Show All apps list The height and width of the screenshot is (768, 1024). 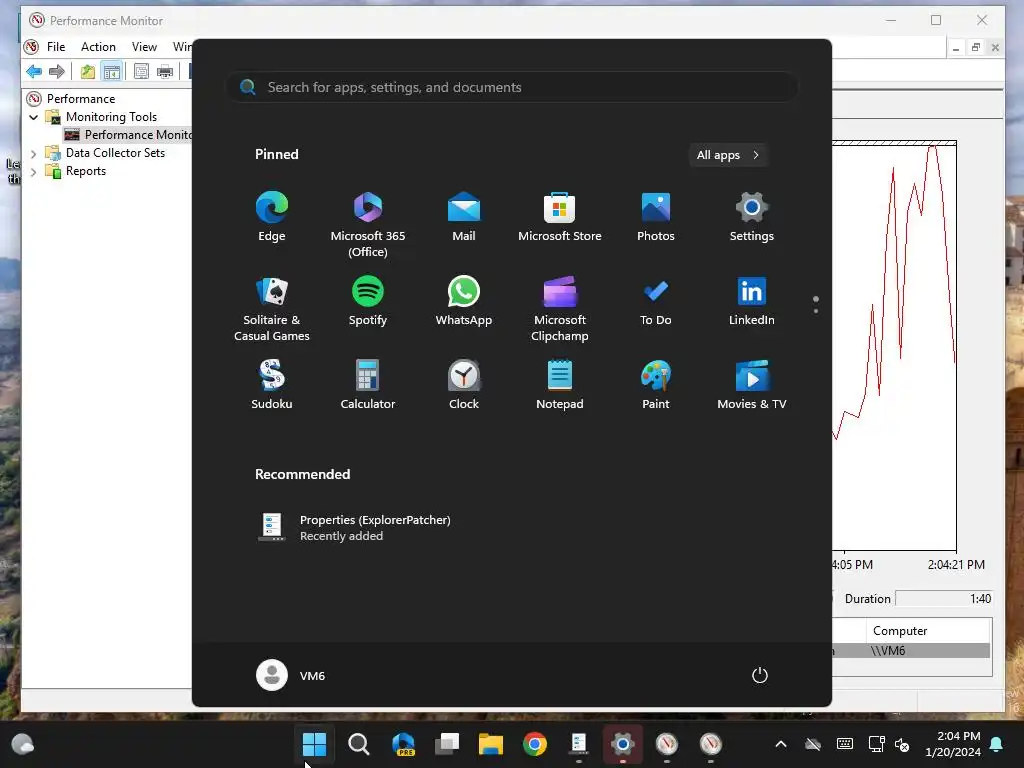point(728,155)
